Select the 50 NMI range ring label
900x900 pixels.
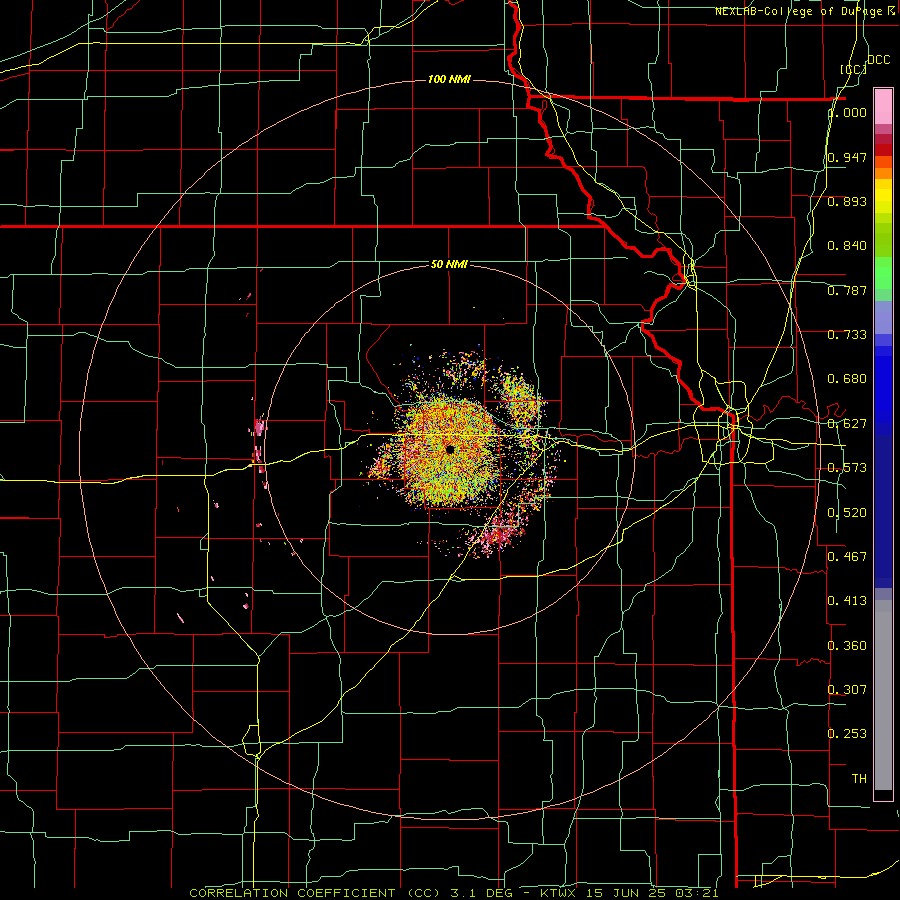coord(449,264)
